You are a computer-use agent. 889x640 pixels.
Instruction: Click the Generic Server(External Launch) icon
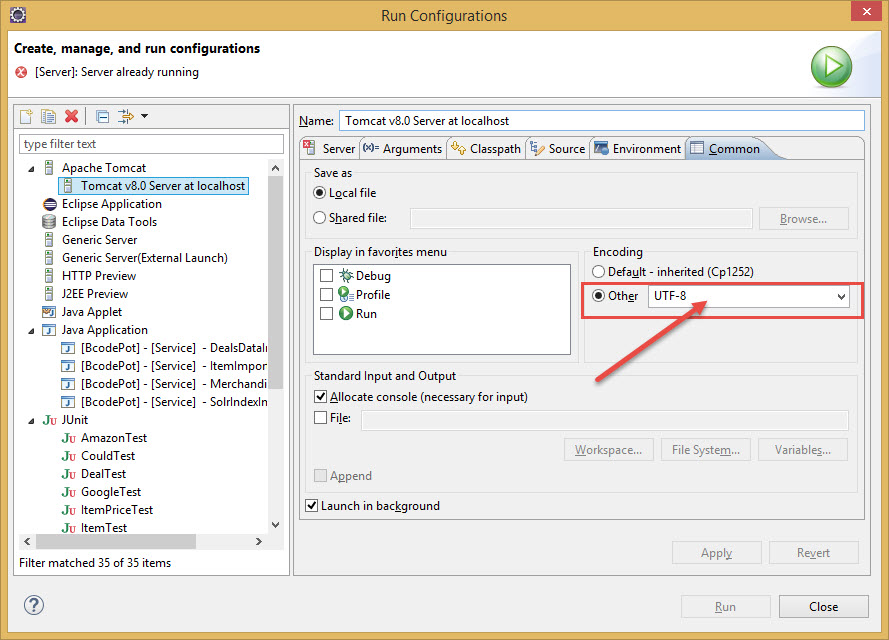click(x=49, y=258)
